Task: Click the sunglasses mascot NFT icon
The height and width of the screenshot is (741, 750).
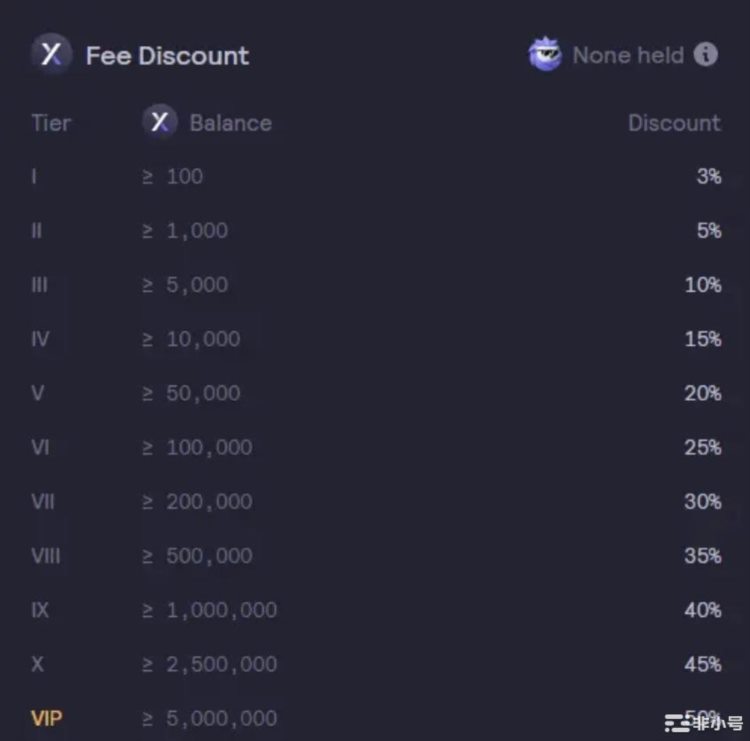Action: (x=546, y=54)
